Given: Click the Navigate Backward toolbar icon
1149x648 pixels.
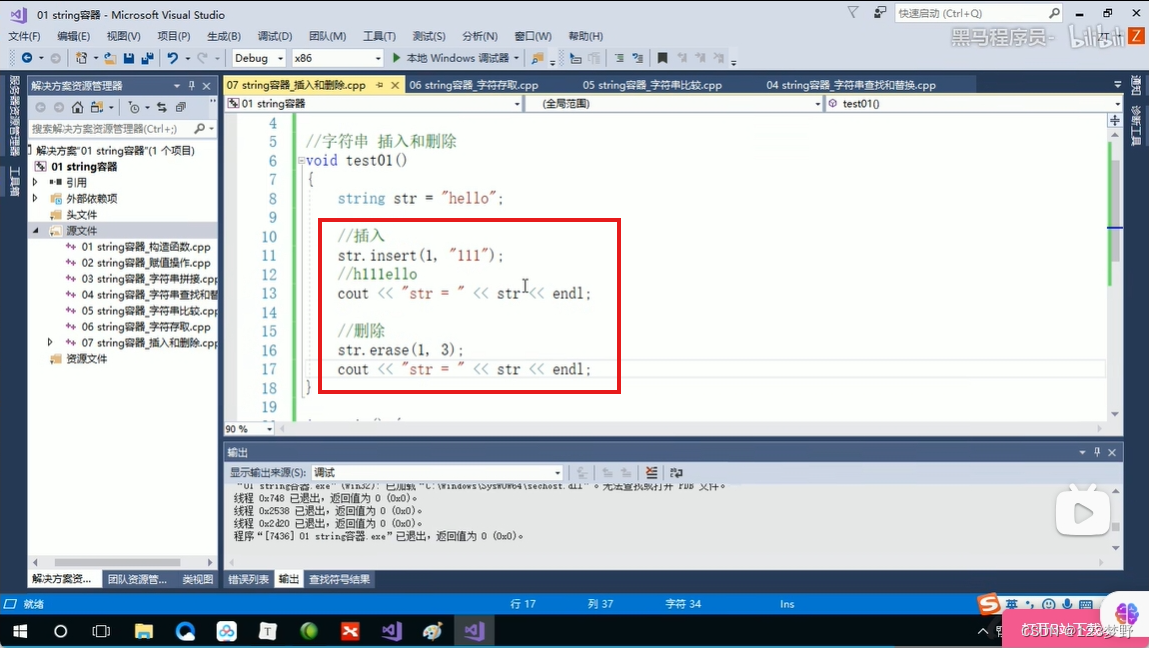Looking at the screenshot, I should click(27, 58).
